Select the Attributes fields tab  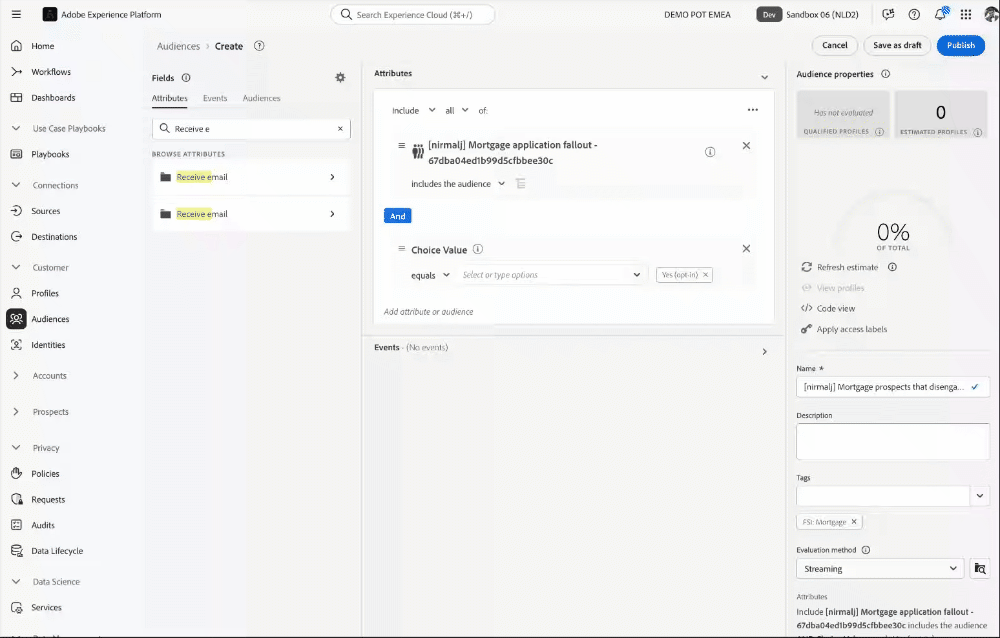click(170, 98)
